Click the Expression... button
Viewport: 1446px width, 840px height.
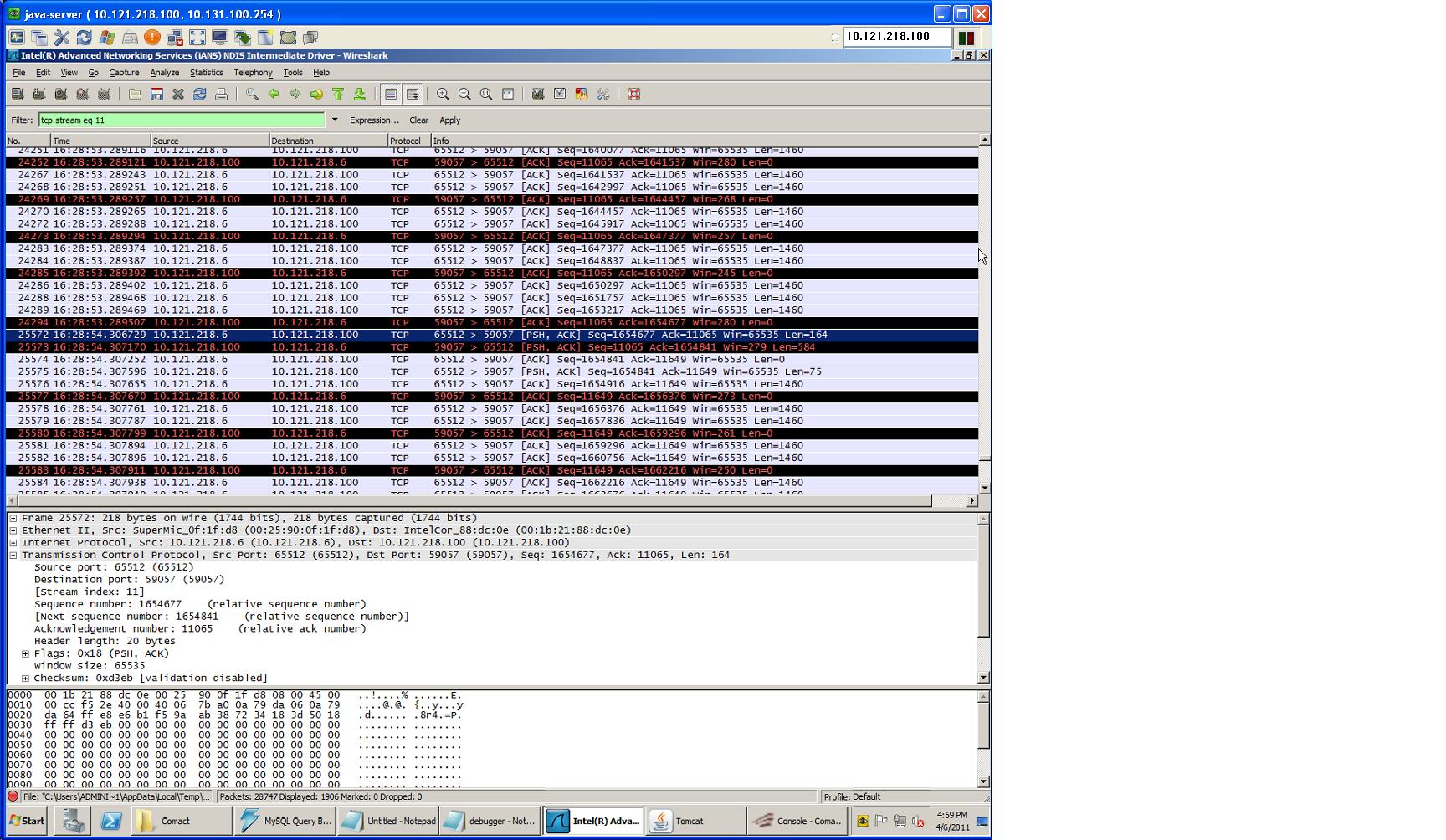point(374,120)
